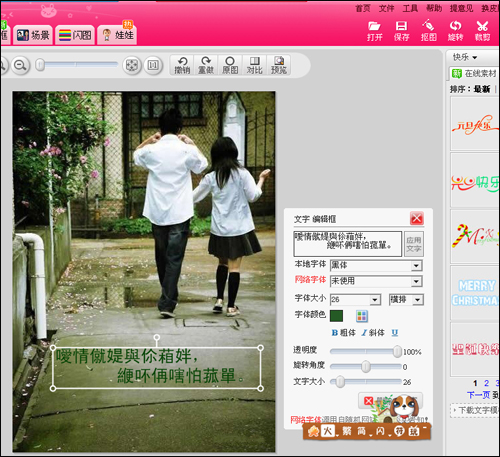Select the candy cane Merry Christmas template
Viewport: 500px width, 457px height.
pyautogui.click(x=475, y=237)
